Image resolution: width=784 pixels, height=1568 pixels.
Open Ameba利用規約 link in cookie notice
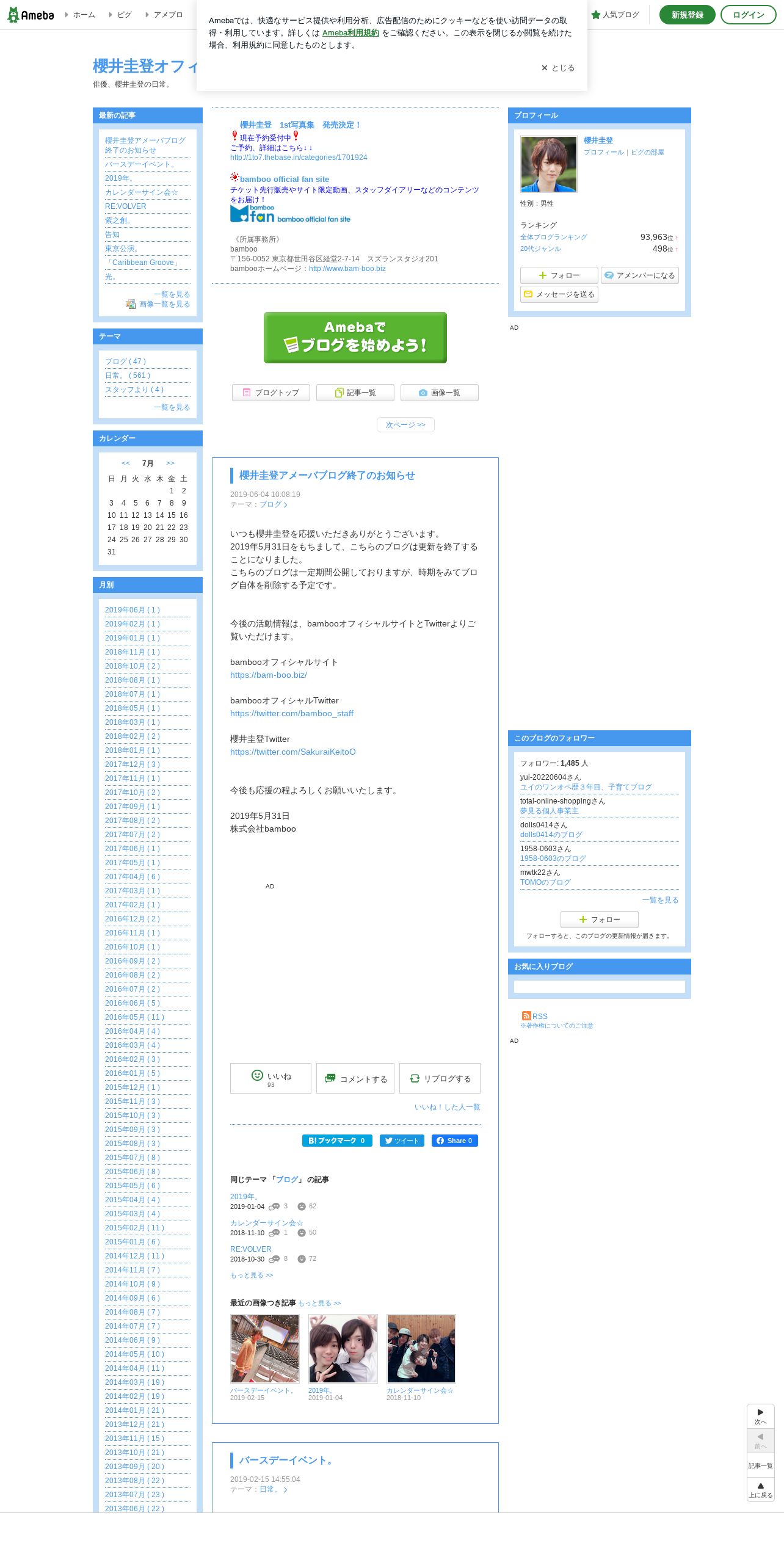[x=350, y=33]
